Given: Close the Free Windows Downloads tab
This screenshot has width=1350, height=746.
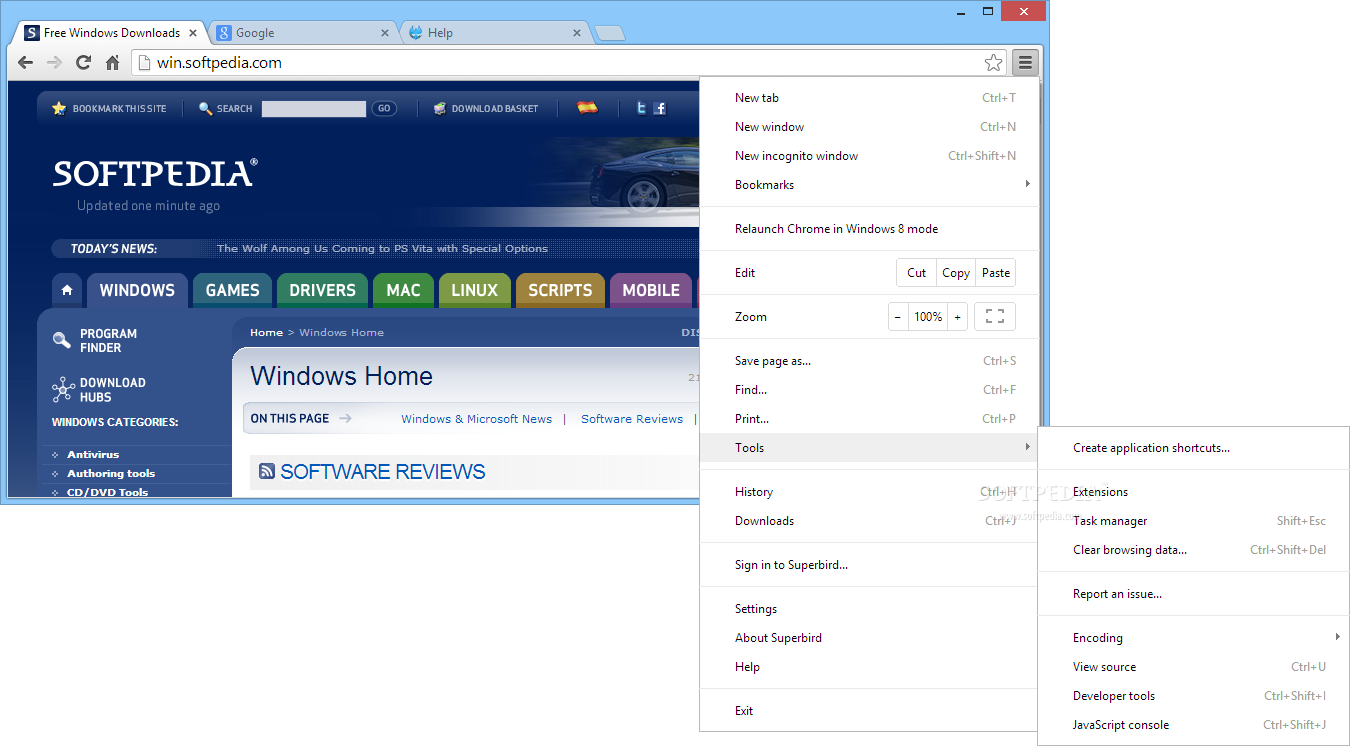Looking at the screenshot, I should pyautogui.click(x=193, y=33).
